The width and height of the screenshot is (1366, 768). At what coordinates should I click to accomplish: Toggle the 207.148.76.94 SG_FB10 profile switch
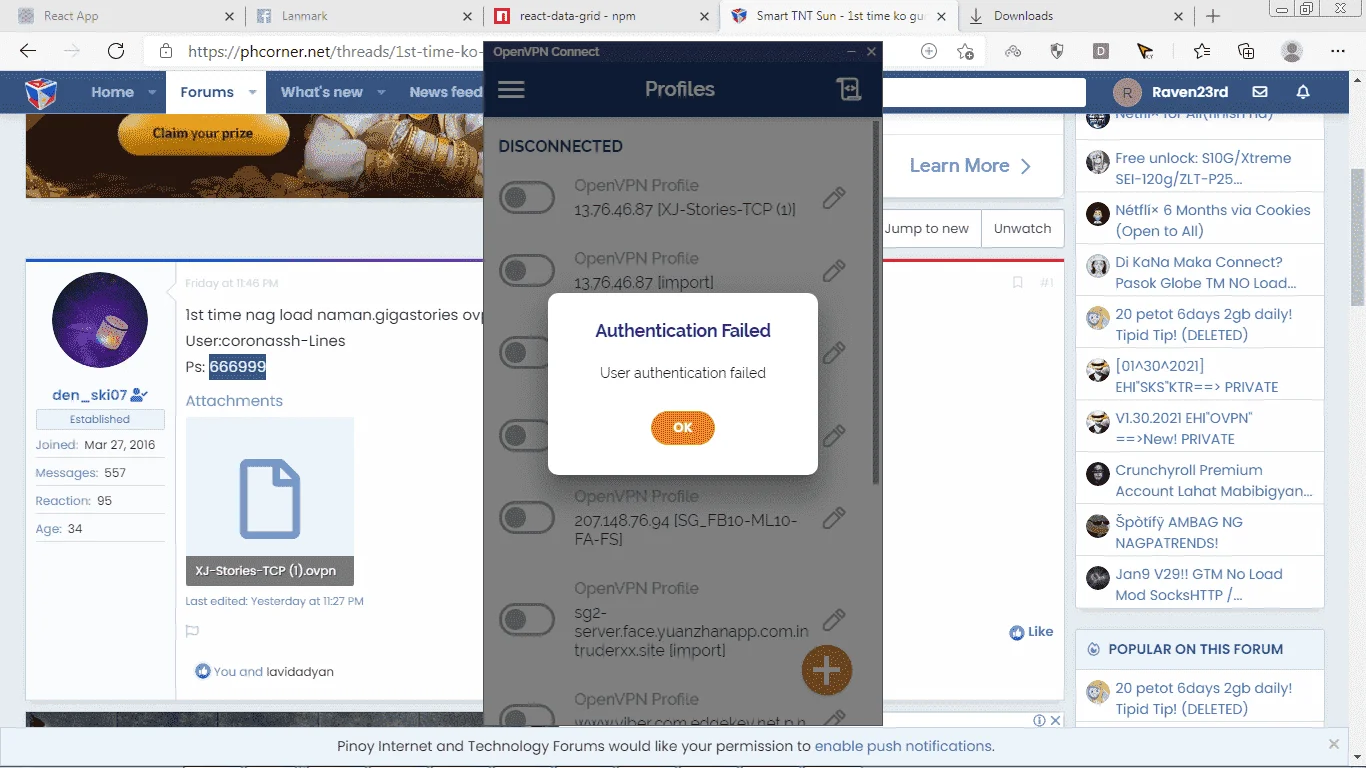(527, 518)
